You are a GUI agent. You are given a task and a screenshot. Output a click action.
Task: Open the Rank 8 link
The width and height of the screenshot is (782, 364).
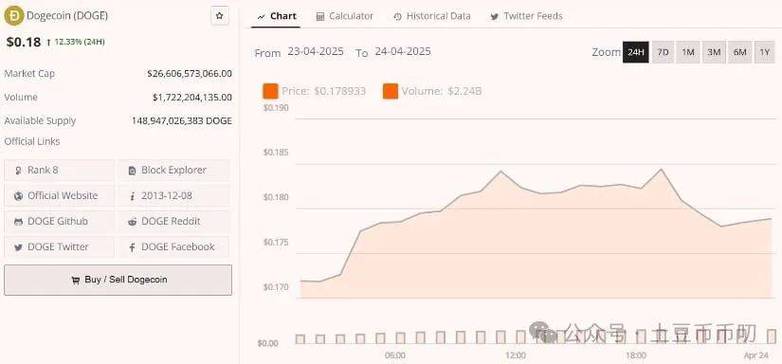(59, 170)
